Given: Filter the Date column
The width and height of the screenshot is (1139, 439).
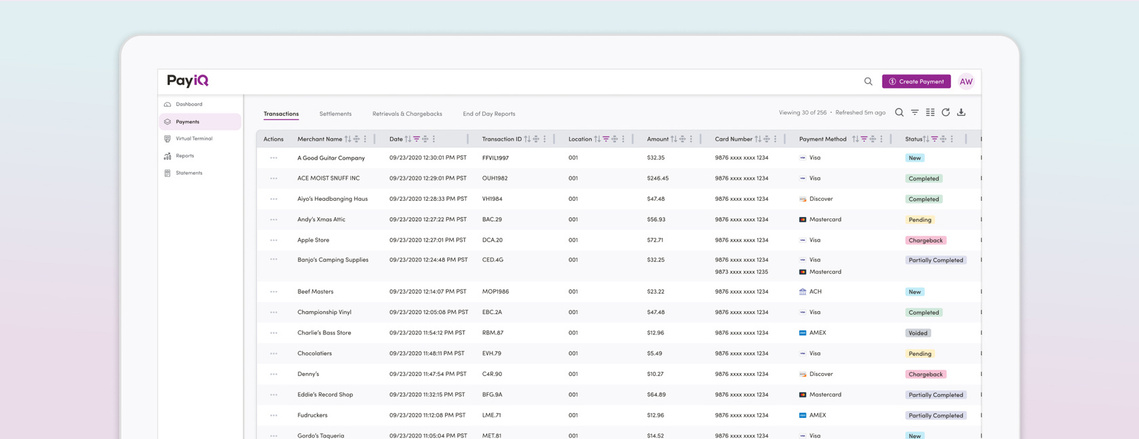Looking at the screenshot, I should tap(416, 139).
